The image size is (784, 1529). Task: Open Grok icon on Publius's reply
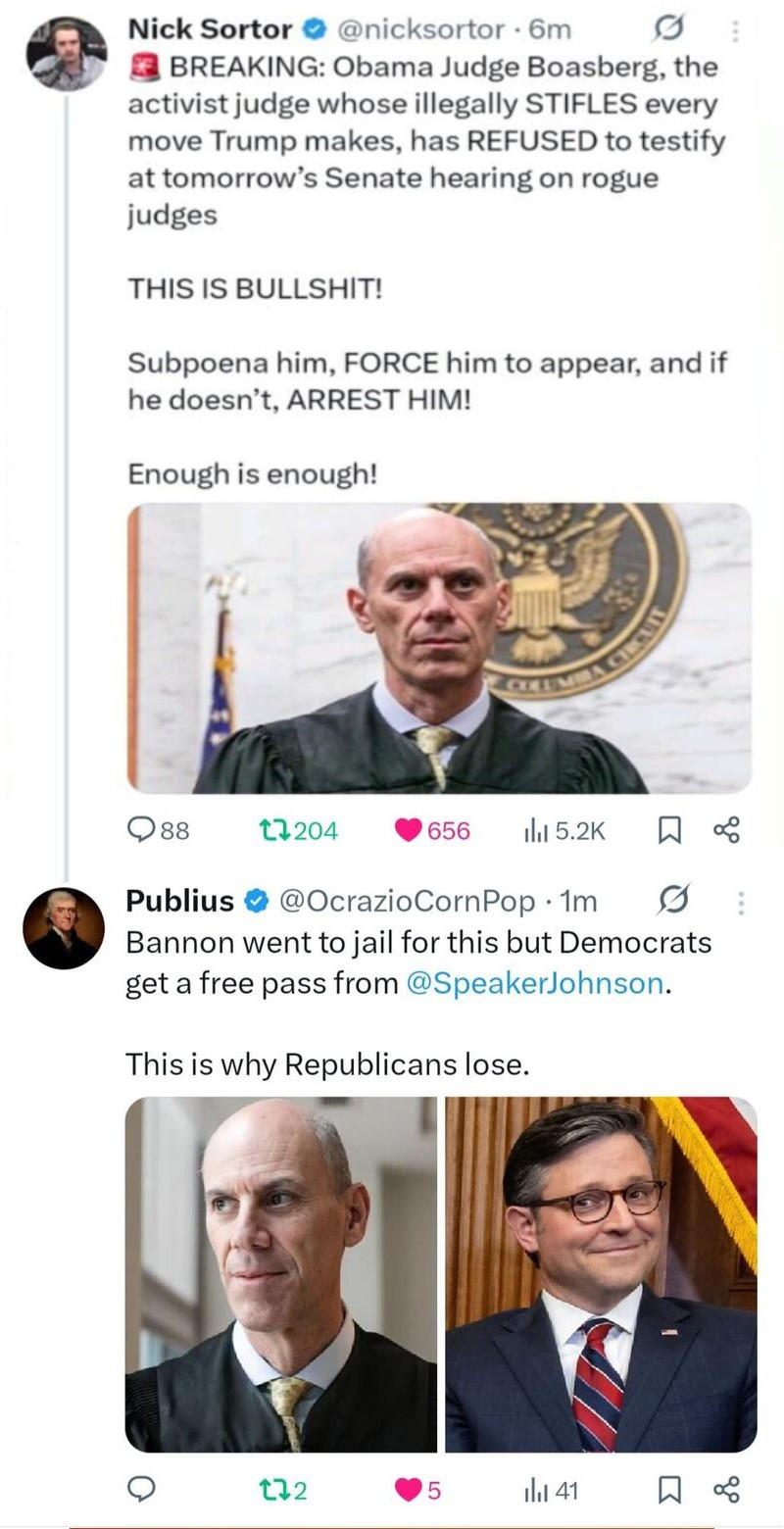coord(674,900)
